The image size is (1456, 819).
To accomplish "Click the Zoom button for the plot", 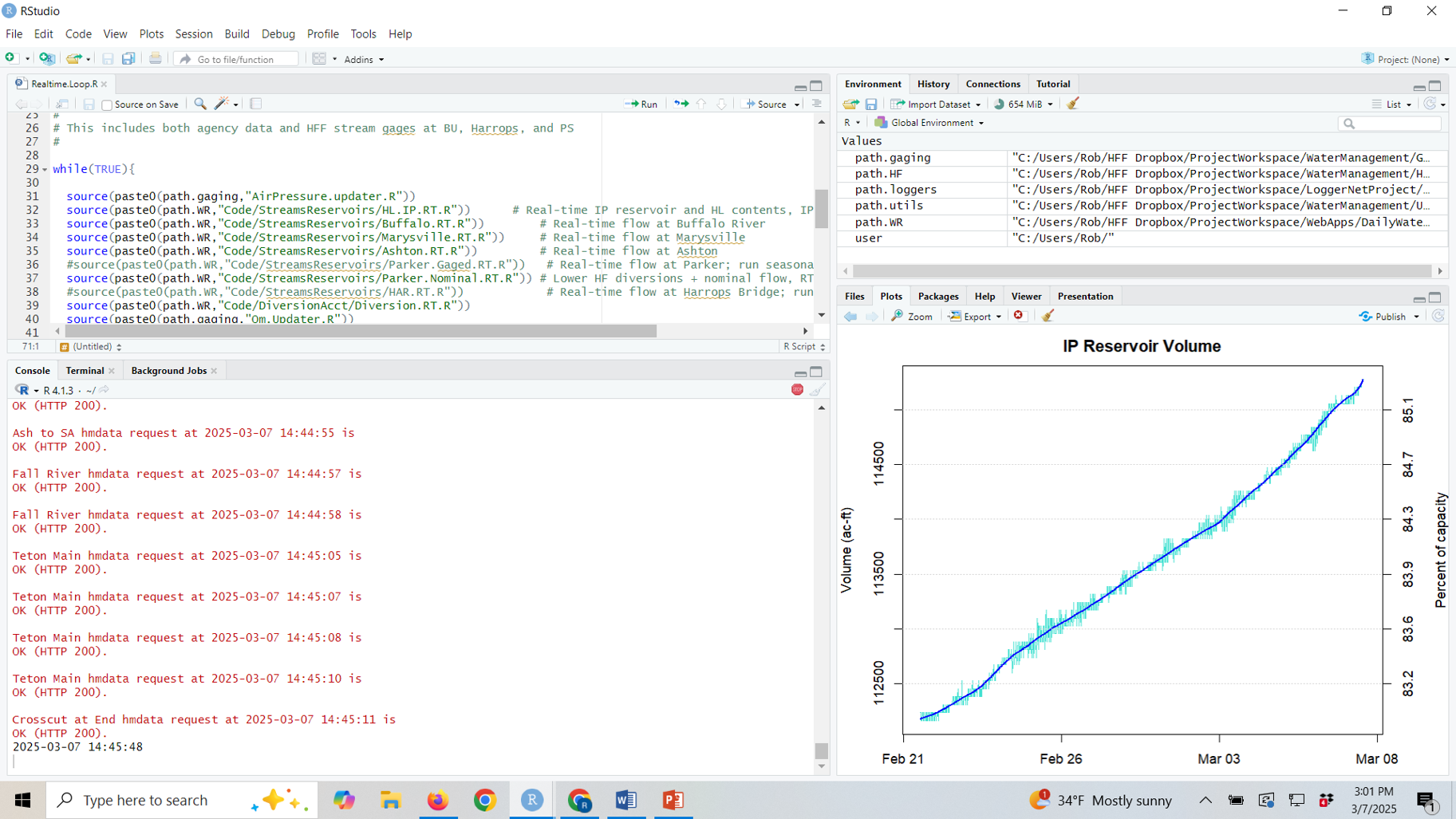I will coord(912,317).
